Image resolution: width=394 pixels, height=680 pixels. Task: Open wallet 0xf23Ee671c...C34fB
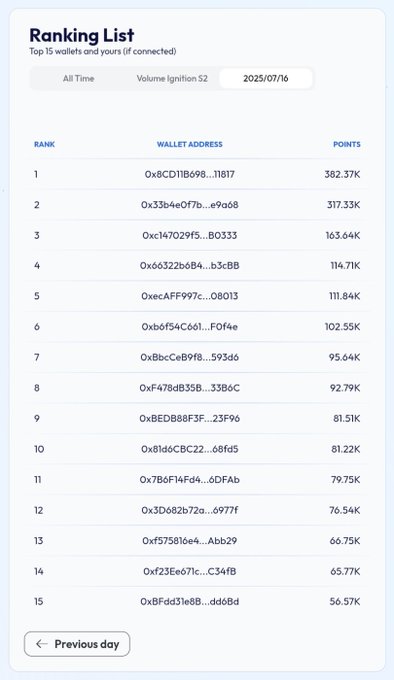[x=190, y=571]
